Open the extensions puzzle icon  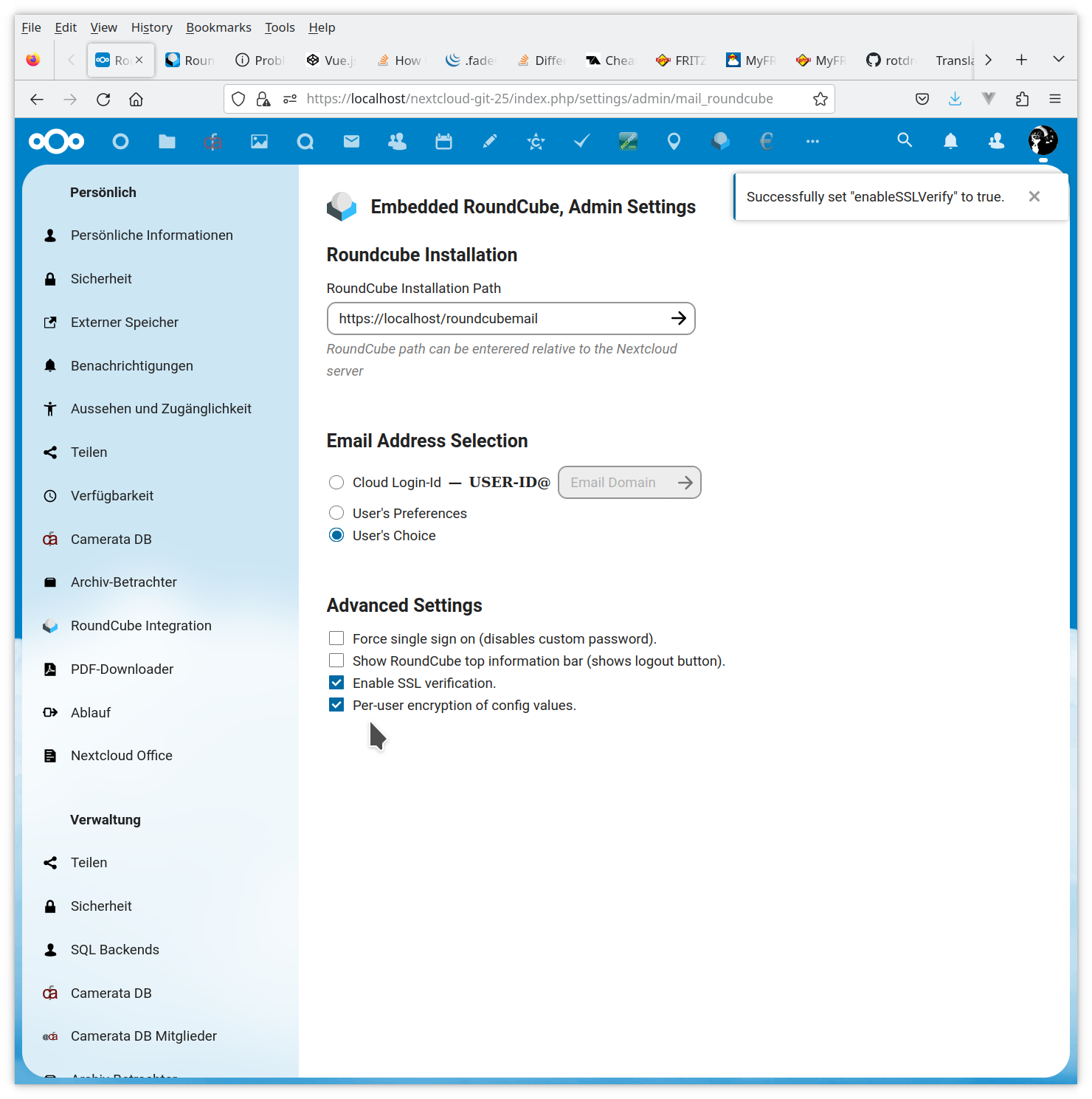1022,99
